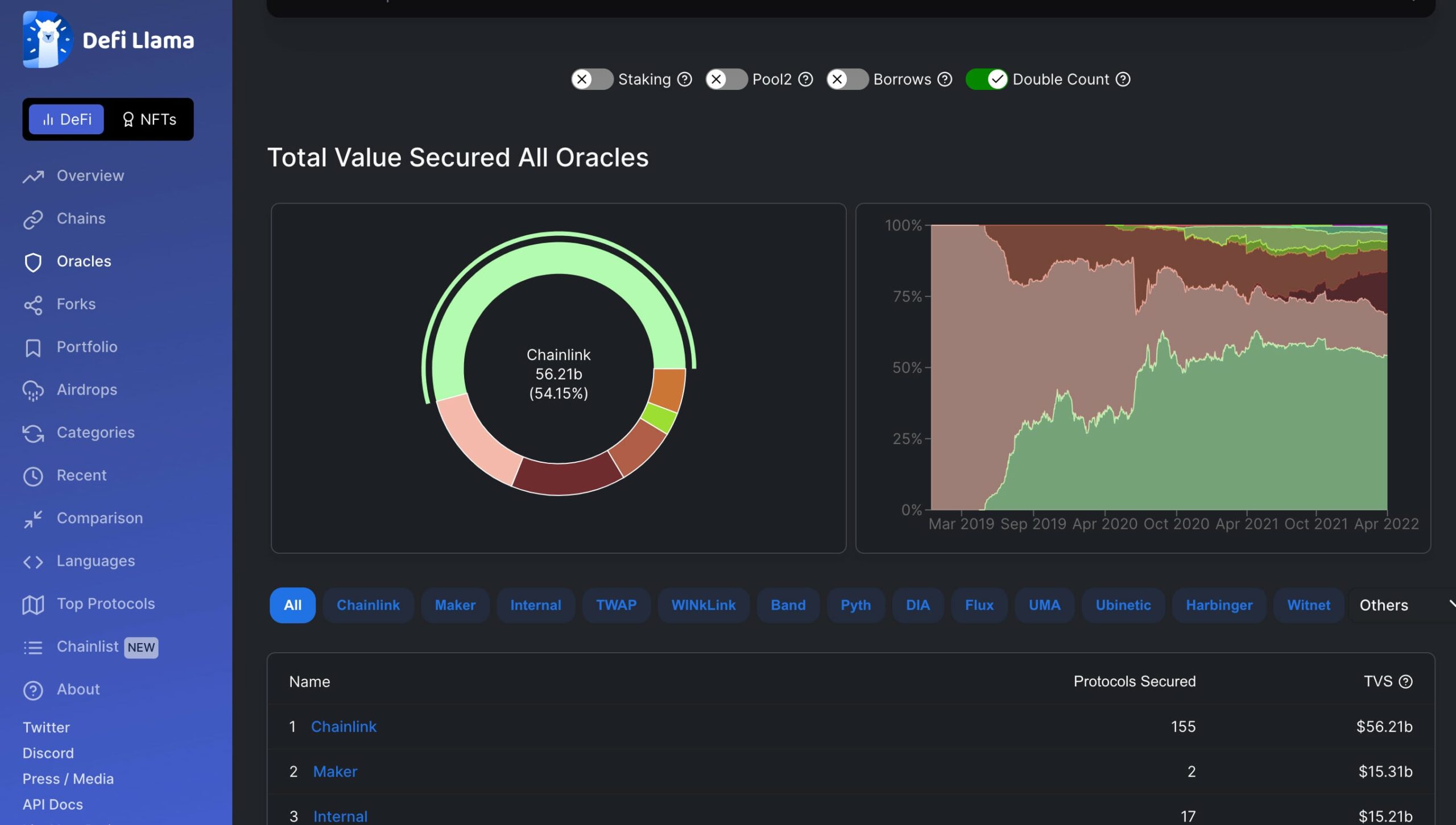Select the Harbinger filter tab
The image size is (1456, 825).
pos(1219,605)
